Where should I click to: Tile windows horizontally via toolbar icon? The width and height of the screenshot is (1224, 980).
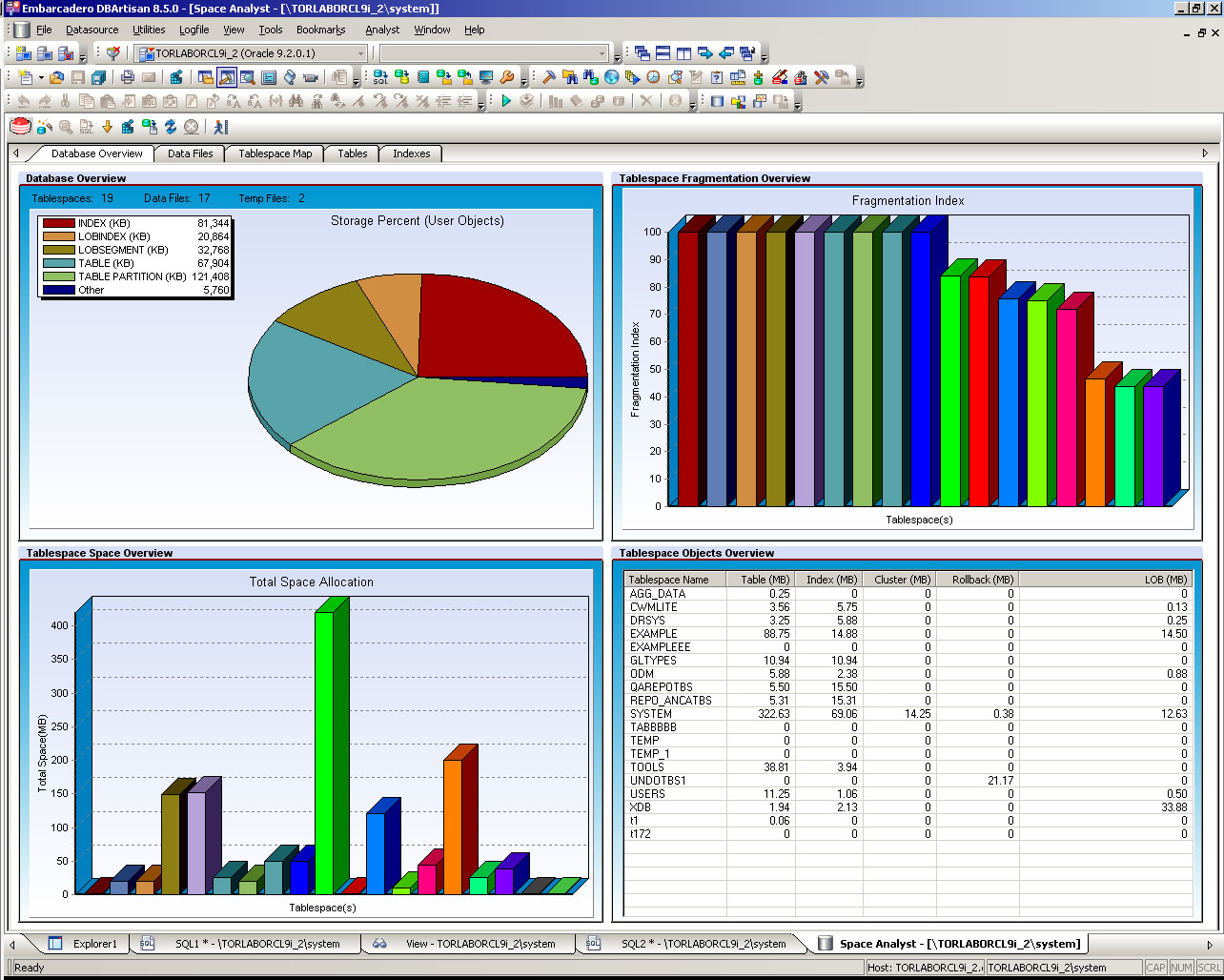[663, 53]
